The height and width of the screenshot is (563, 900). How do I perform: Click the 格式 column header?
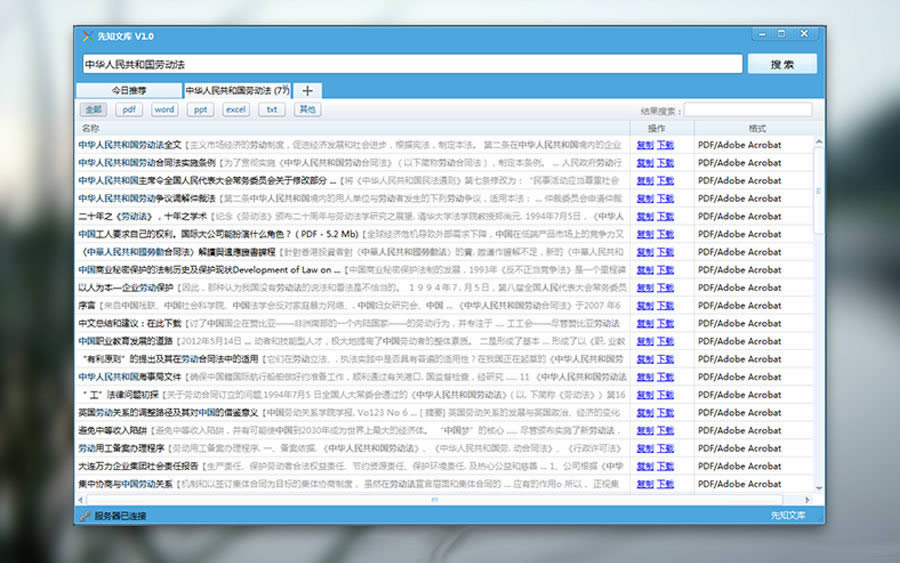tap(757, 128)
